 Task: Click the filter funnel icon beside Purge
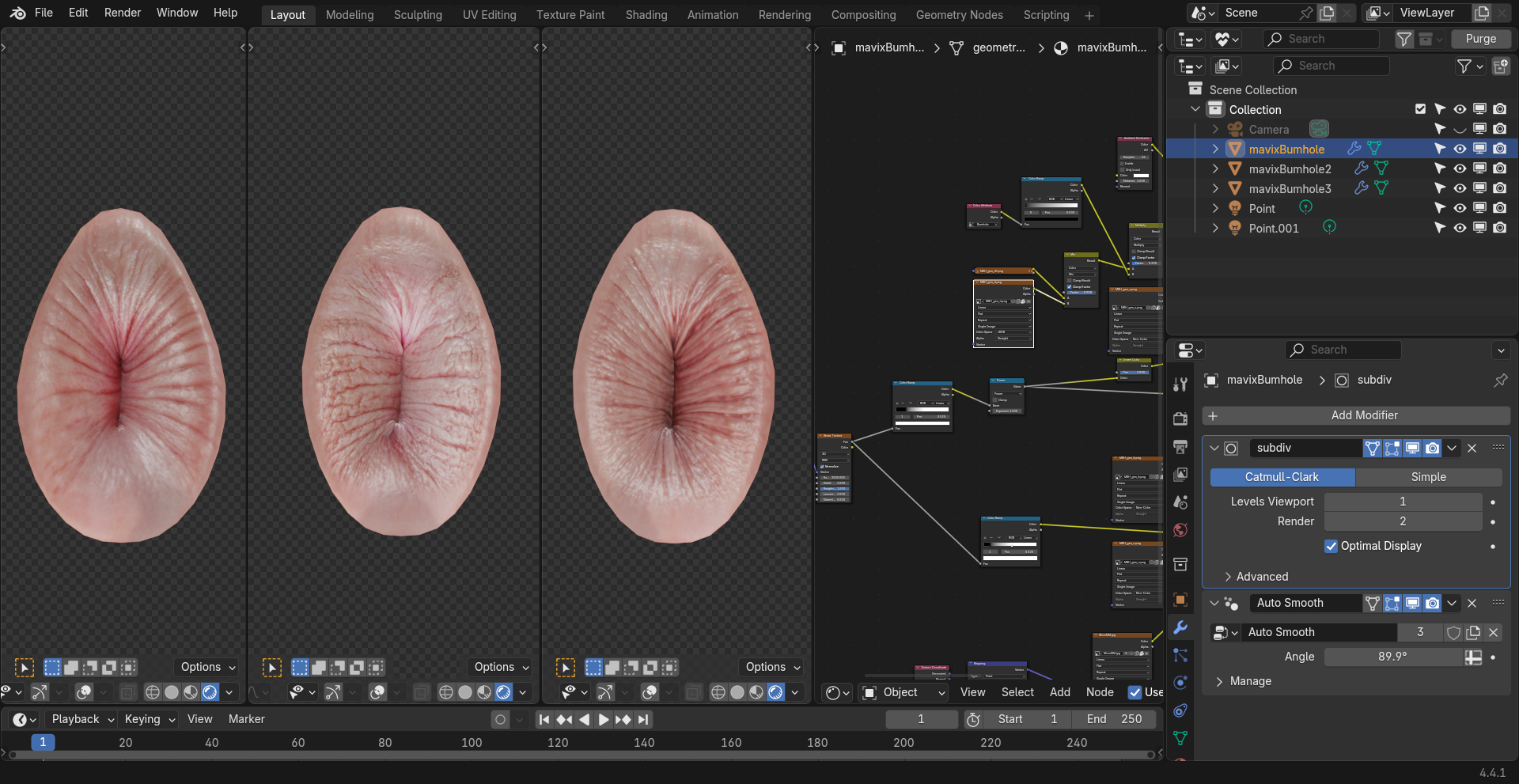click(1403, 39)
